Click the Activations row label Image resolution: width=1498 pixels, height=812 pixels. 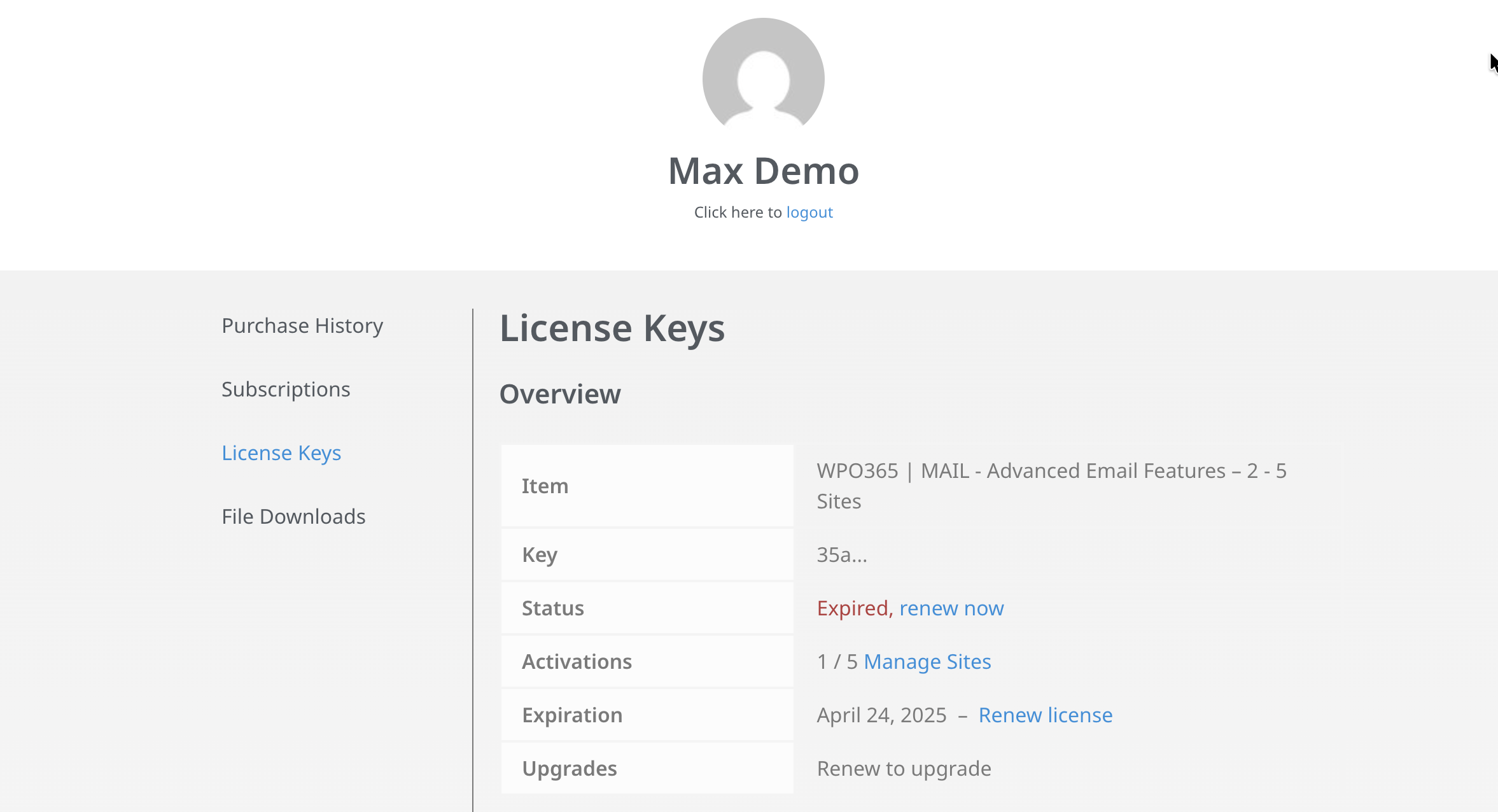tap(577, 662)
